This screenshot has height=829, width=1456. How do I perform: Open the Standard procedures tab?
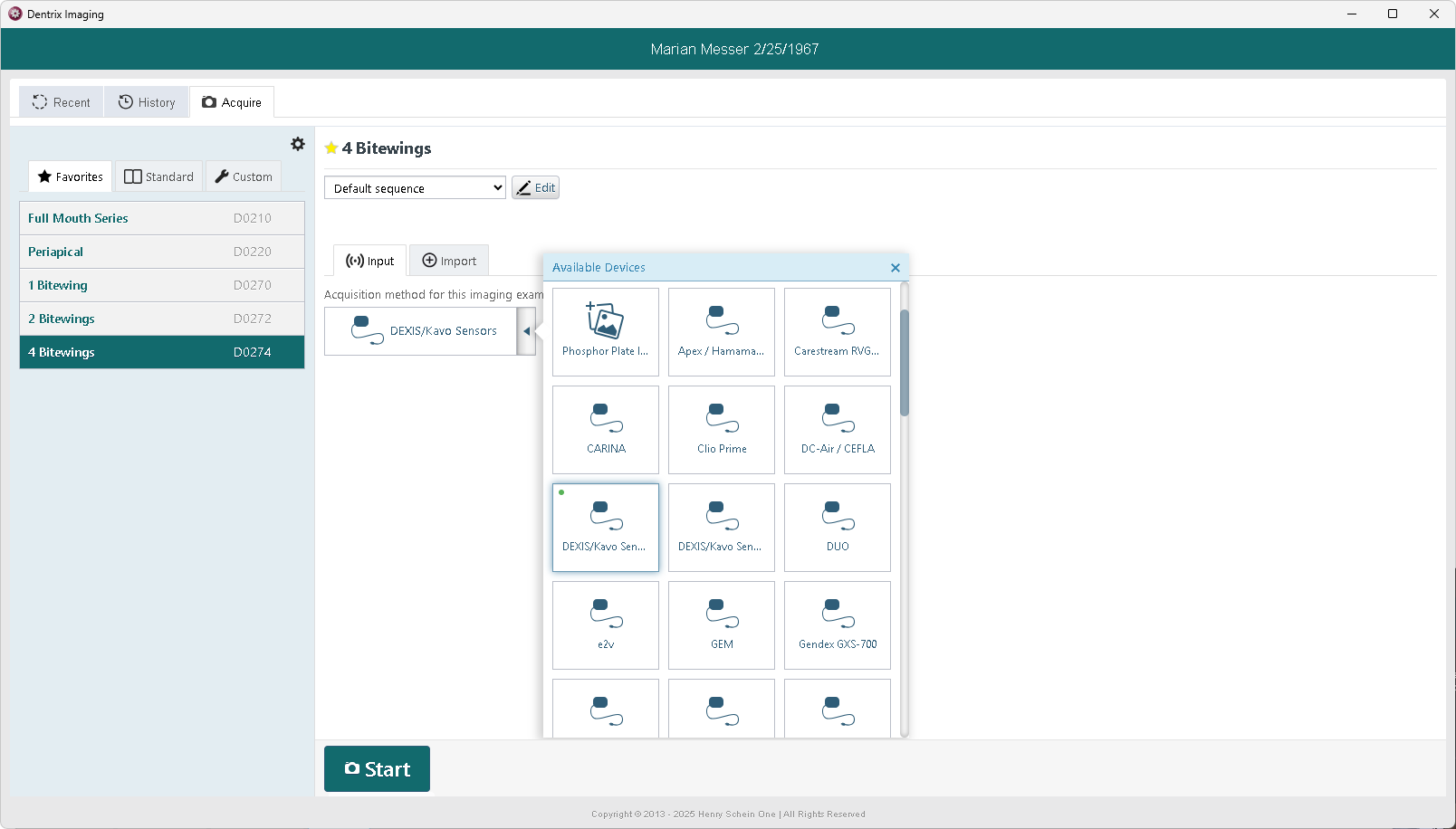click(159, 176)
